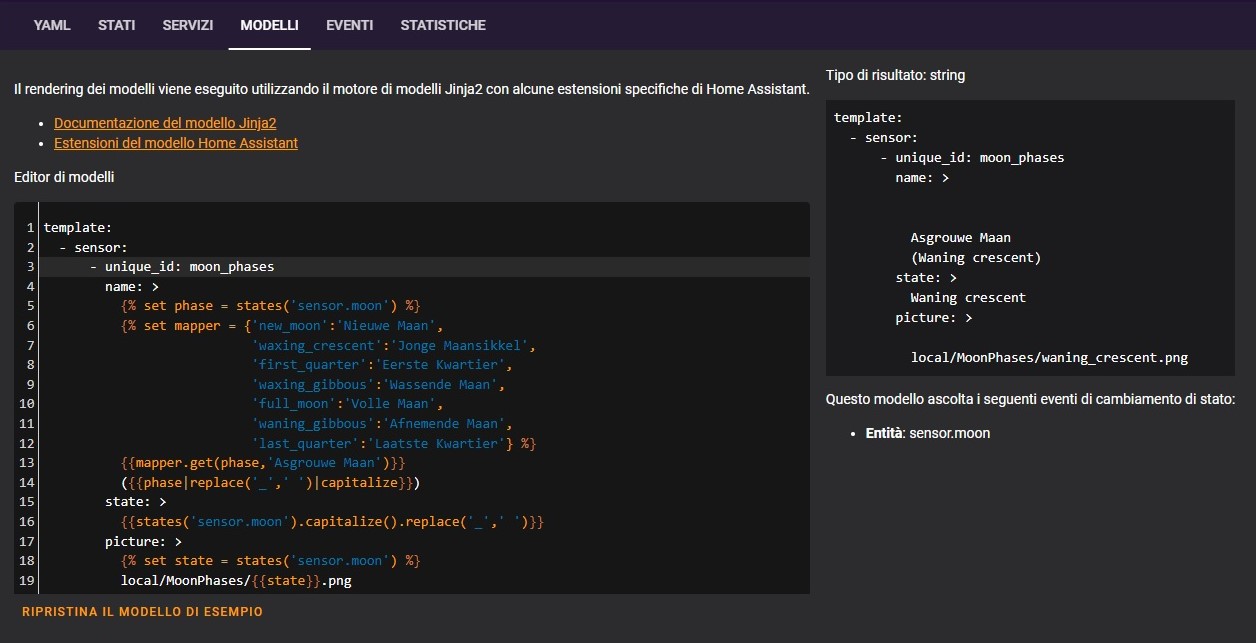Screen dimensions: 1256x643
Task: Click the local/MoonPhases/{{state}}.png editor line
Action: pos(236,580)
